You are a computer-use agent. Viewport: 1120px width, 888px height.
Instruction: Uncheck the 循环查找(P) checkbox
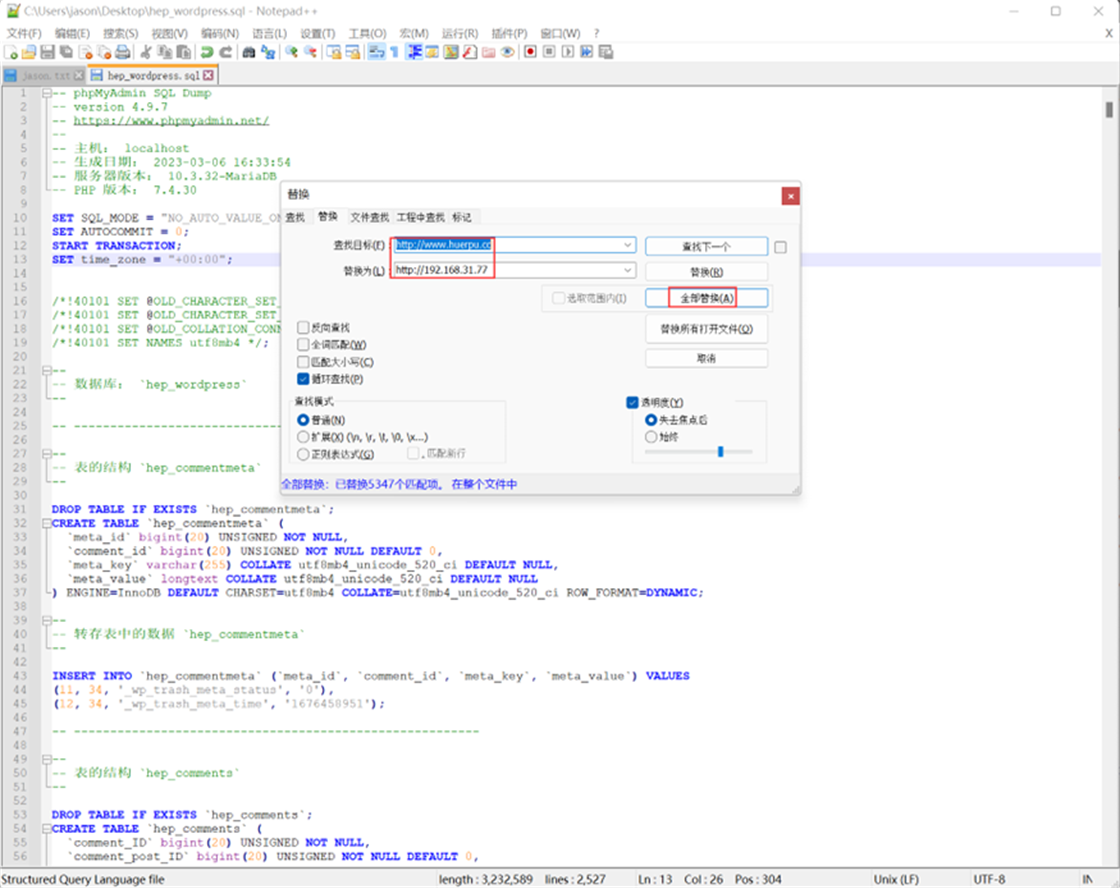[303, 379]
